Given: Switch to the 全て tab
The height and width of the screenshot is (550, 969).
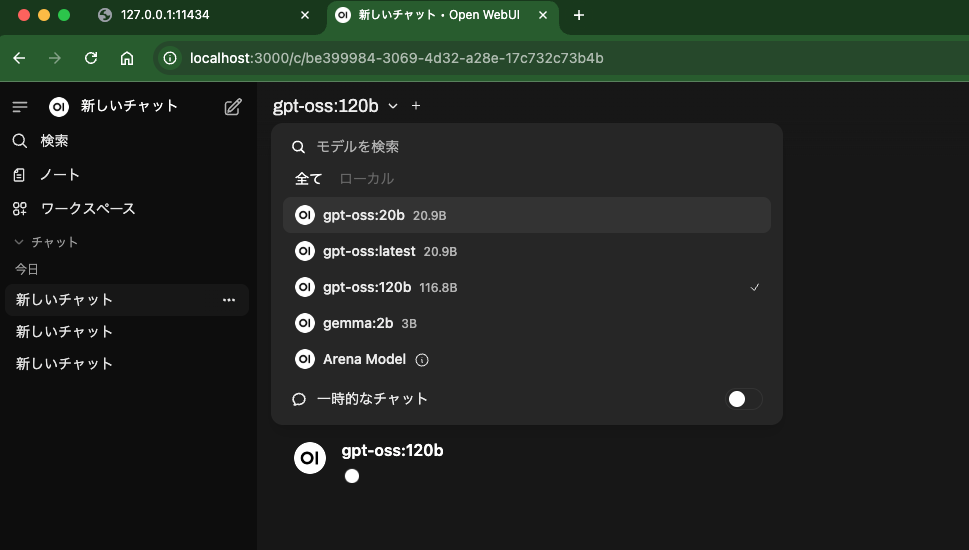Looking at the screenshot, I should coord(308,179).
